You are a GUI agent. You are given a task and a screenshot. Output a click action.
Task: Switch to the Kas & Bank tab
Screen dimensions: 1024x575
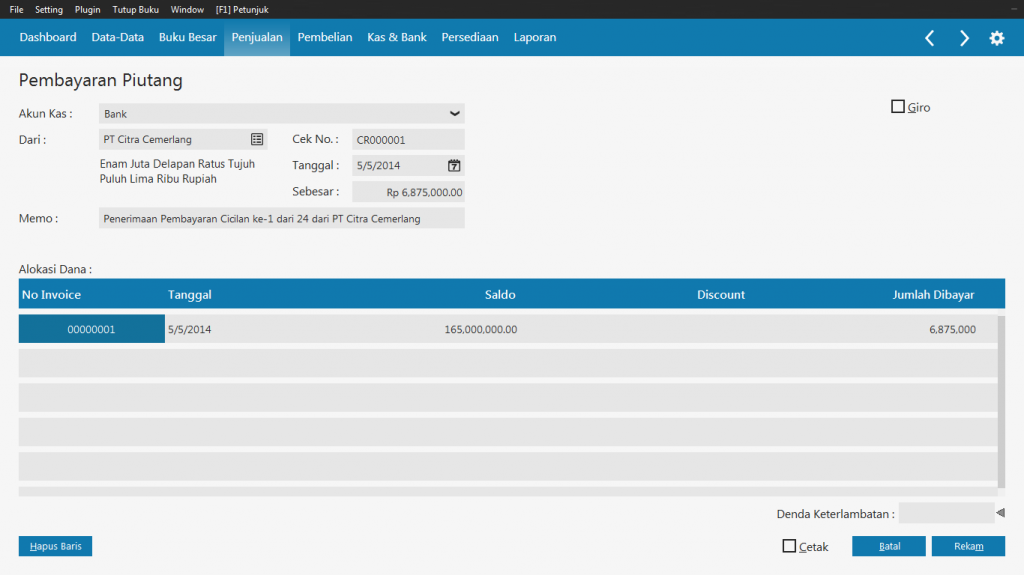click(x=396, y=38)
